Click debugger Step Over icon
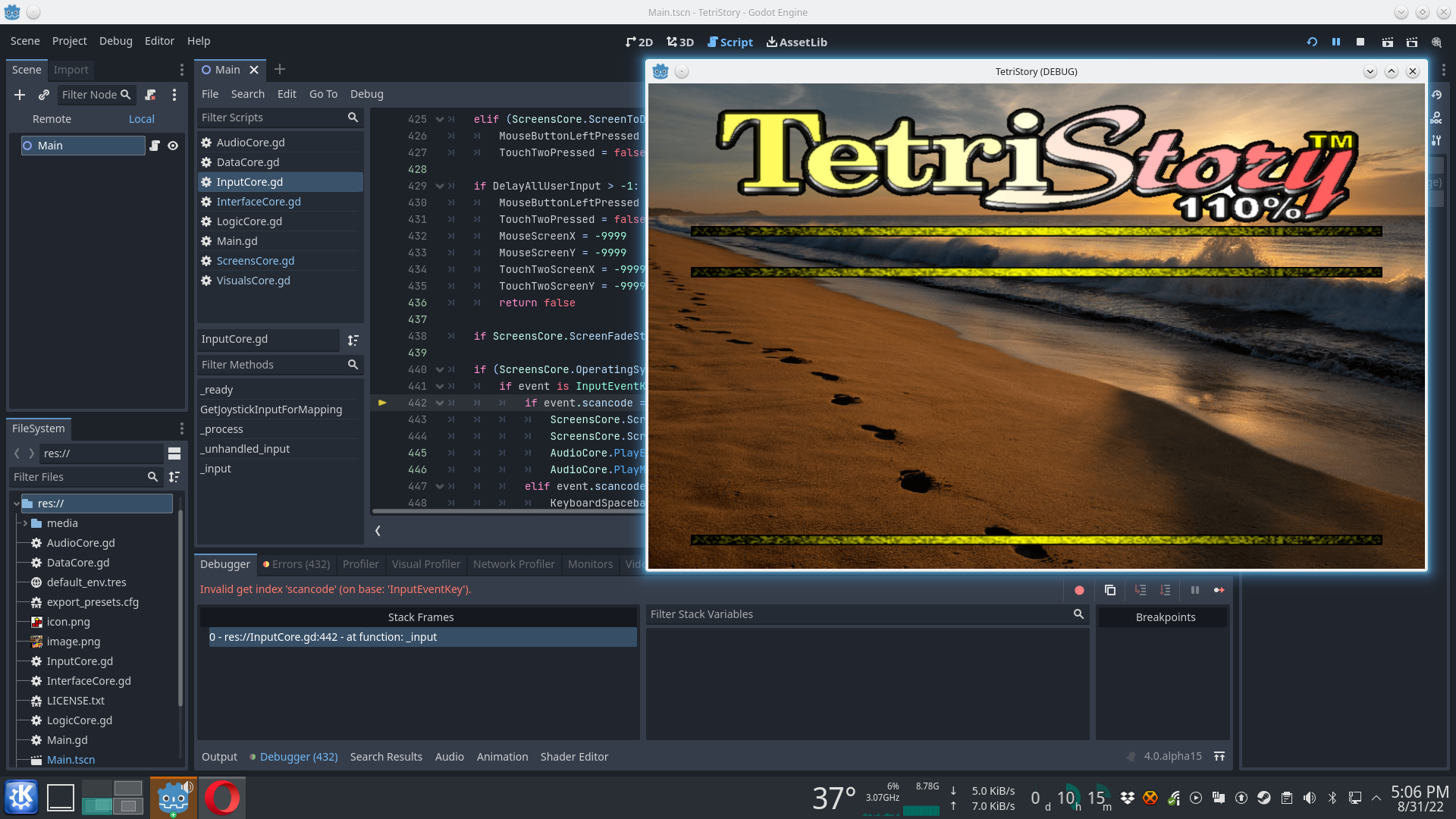Screen dimensions: 1456x819 coord(1166,590)
